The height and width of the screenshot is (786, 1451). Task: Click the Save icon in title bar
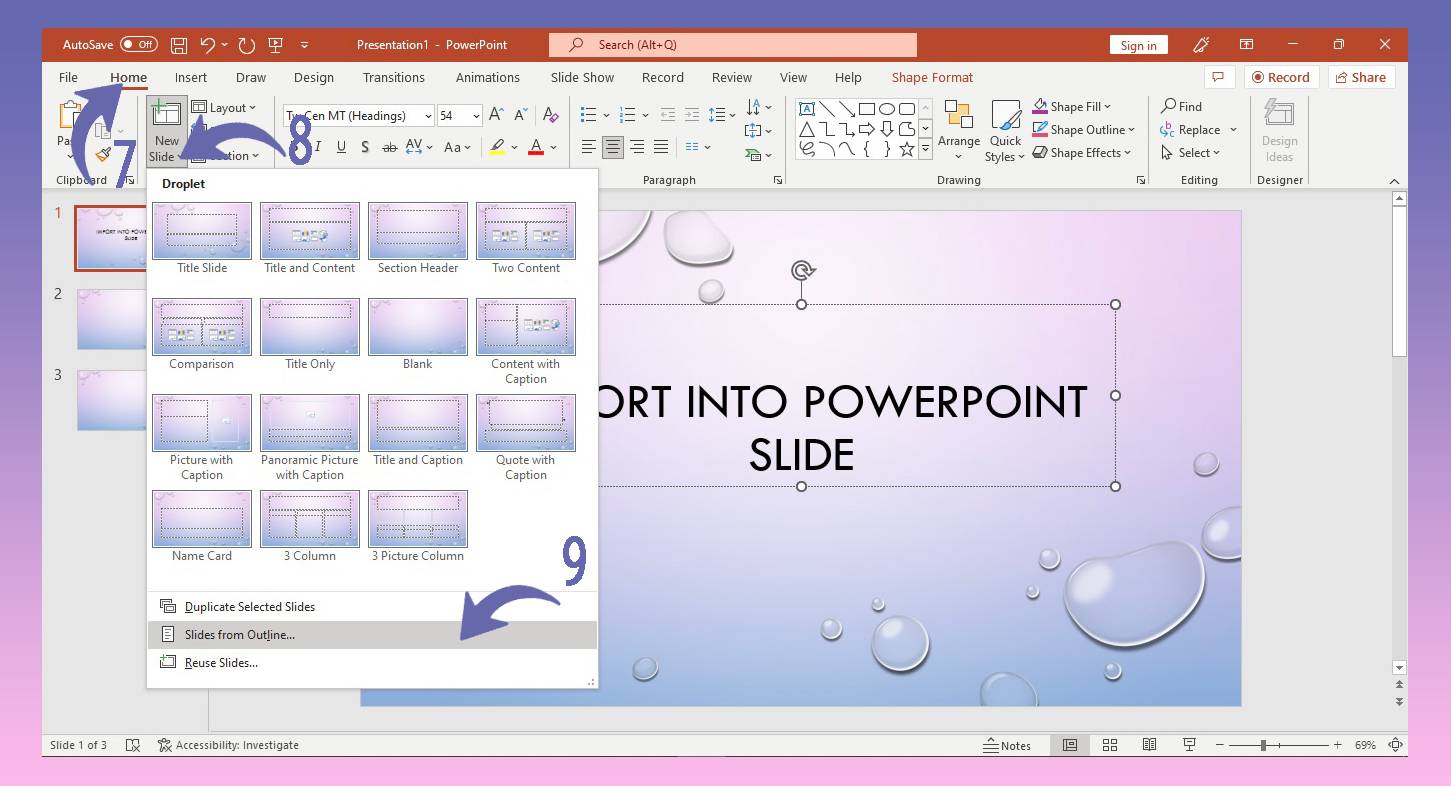point(179,45)
